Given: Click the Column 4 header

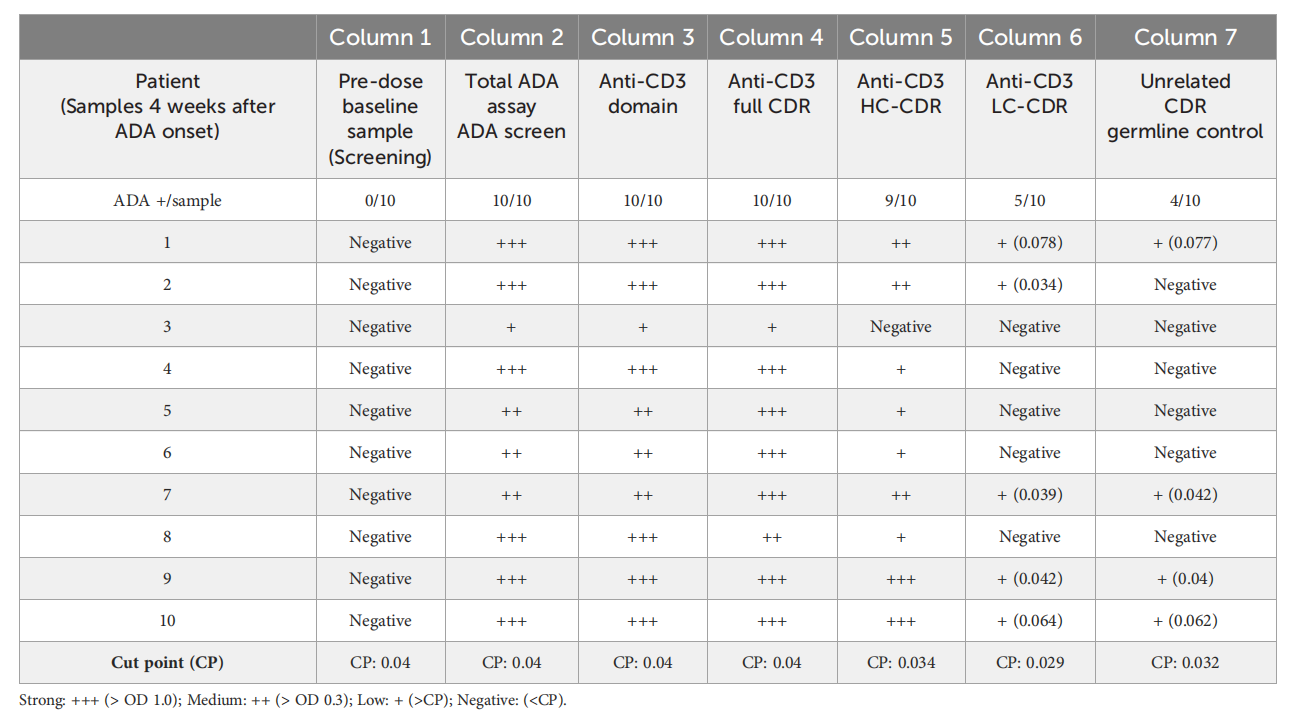Looking at the screenshot, I should tap(771, 38).
